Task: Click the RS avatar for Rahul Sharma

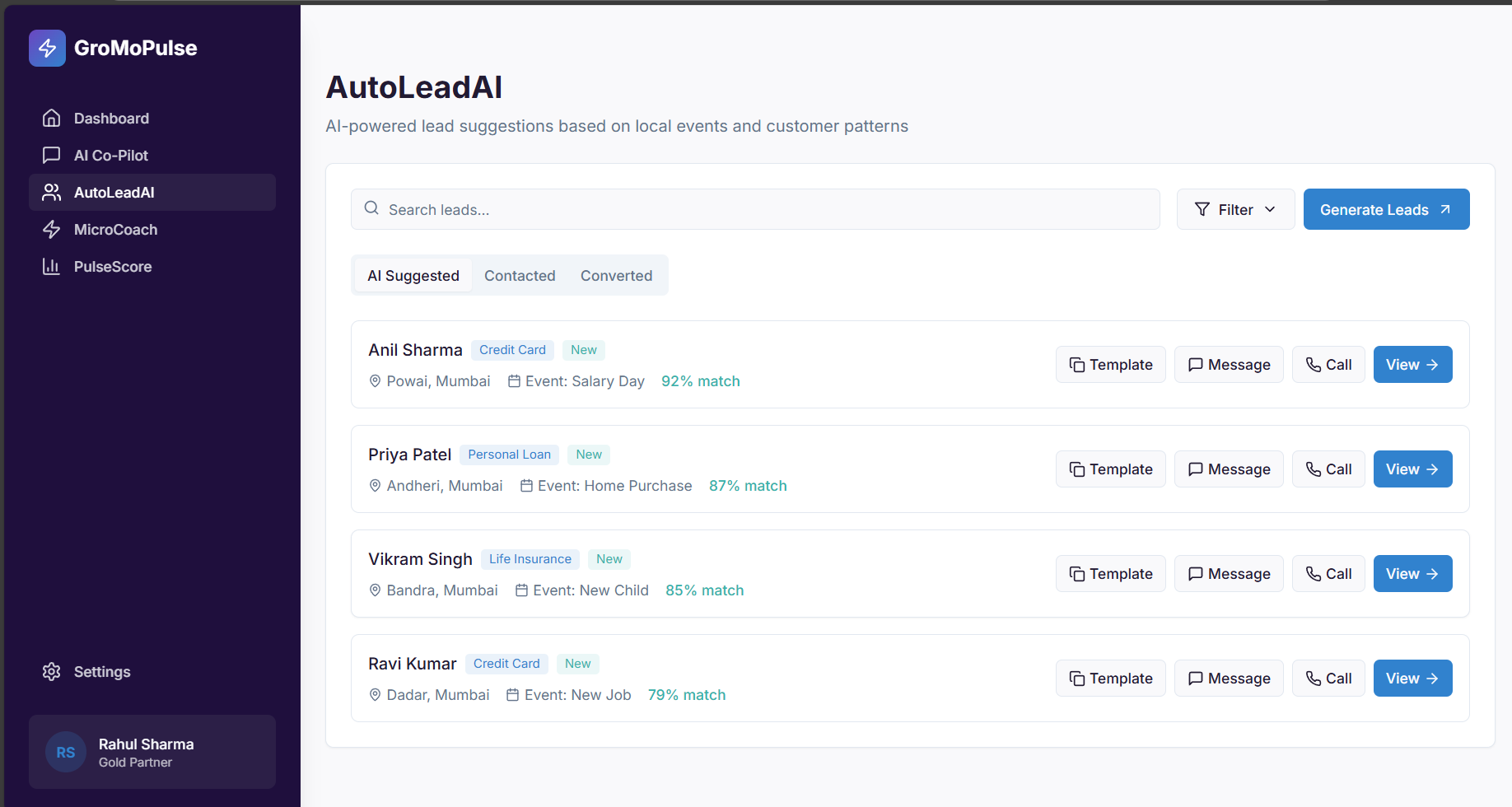Action: click(66, 752)
